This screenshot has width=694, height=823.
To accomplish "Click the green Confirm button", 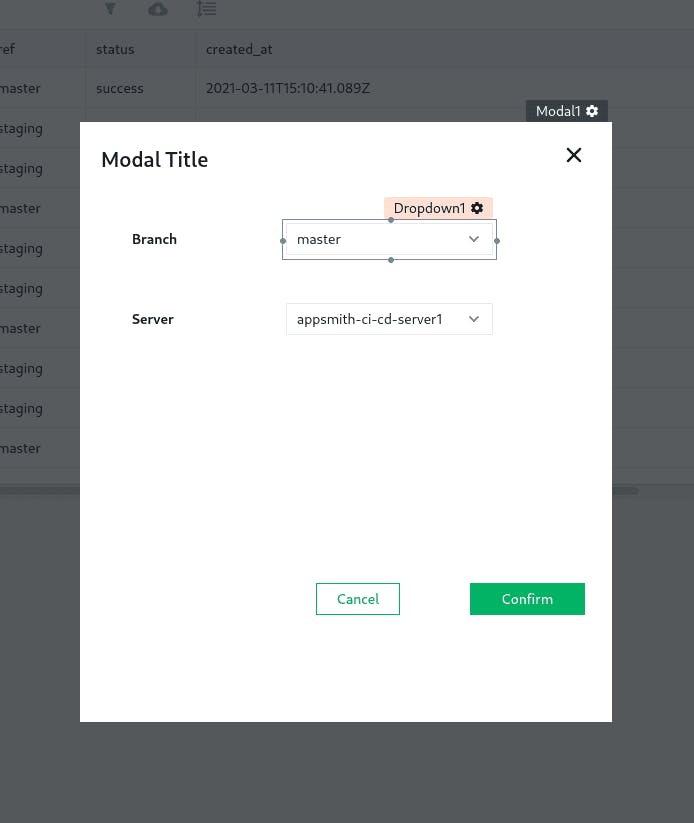I will (x=527, y=599).
